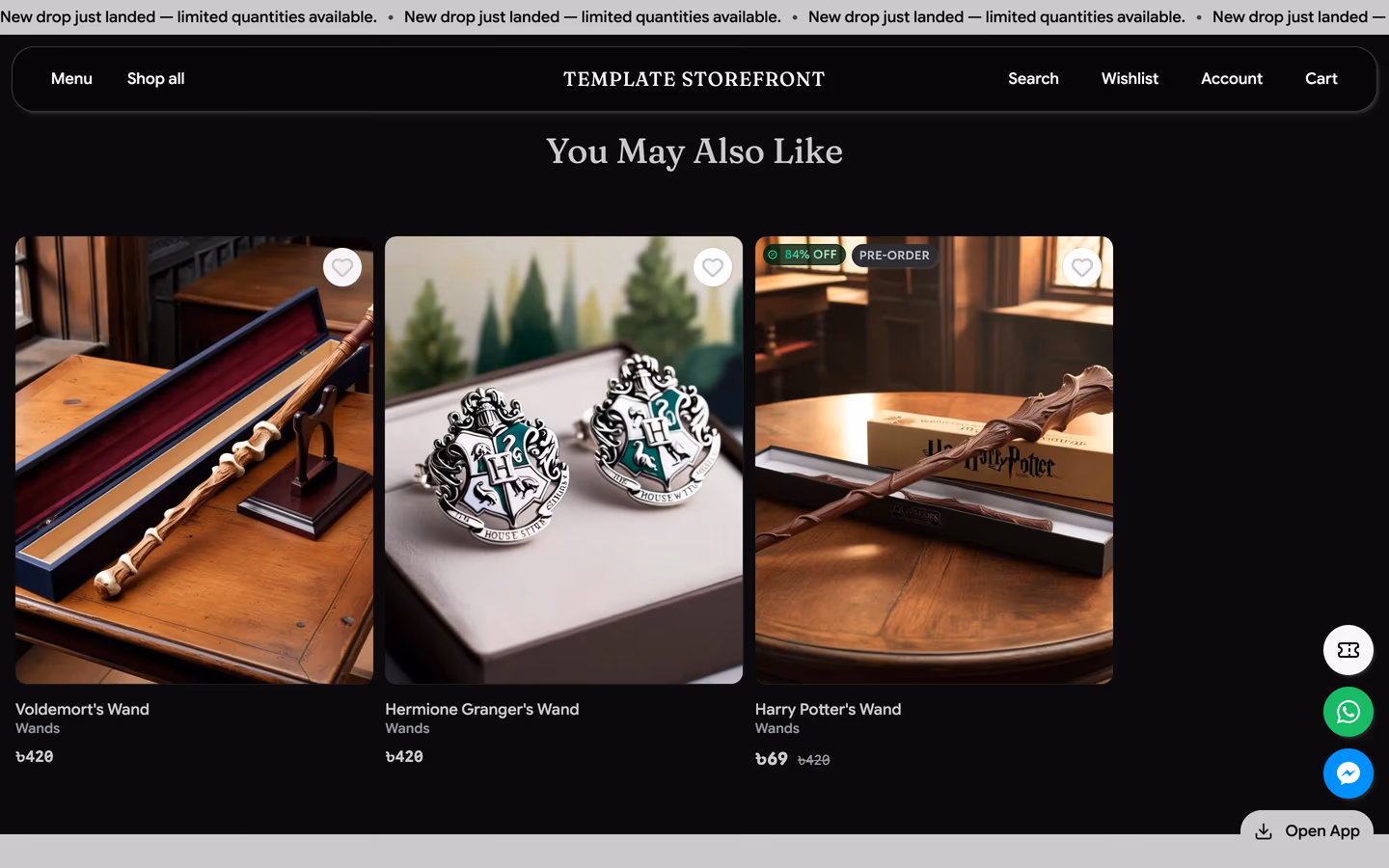Viewport: 1389px width, 868px height.
Task: Click the You May Also Like heading
Action: coord(694,151)
